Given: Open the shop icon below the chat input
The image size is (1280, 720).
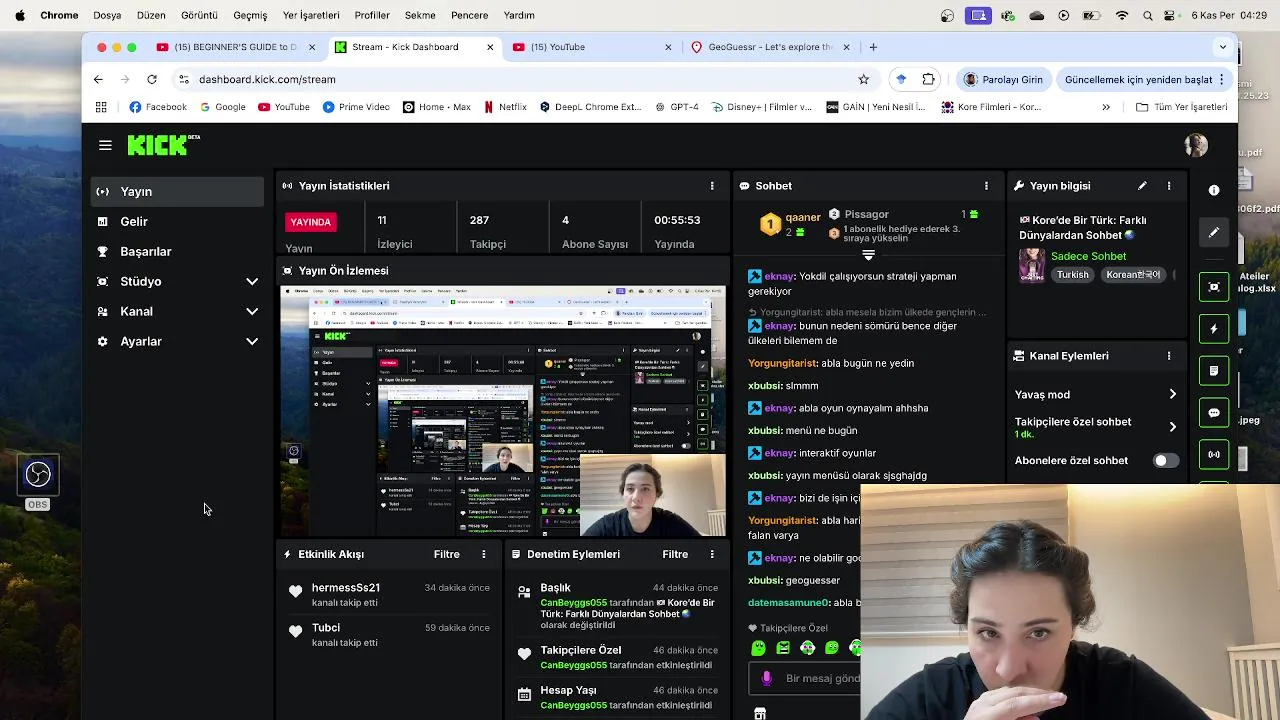Looking at the screenshot, I should [760, 713].
